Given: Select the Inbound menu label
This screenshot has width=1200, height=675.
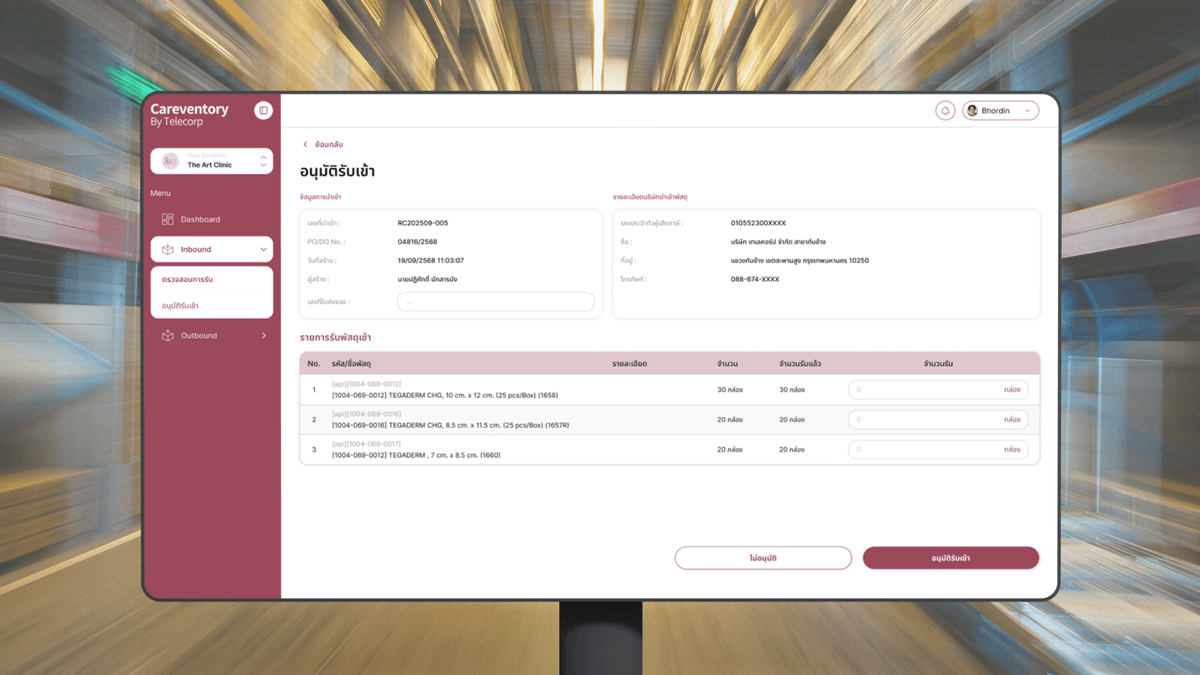Looking at the screenshot, I should click(x=196, y=249).
